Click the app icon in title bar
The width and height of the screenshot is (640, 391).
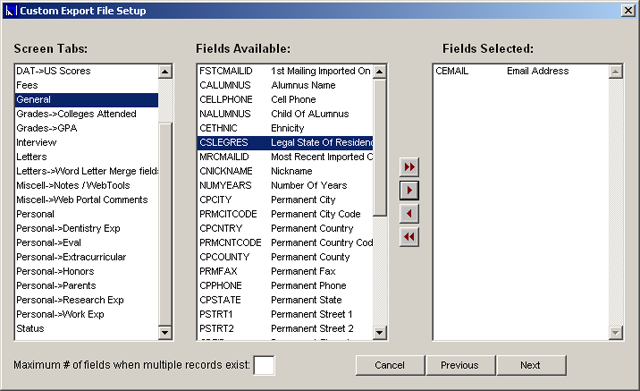pos(11,11)
